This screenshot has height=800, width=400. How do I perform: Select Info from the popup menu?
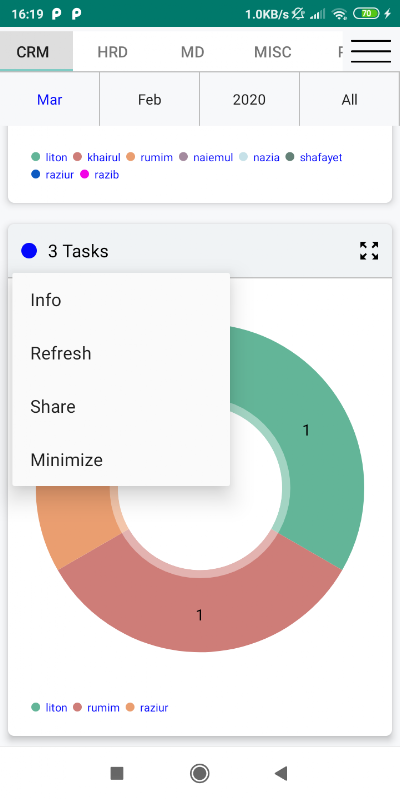pos(121,300)
